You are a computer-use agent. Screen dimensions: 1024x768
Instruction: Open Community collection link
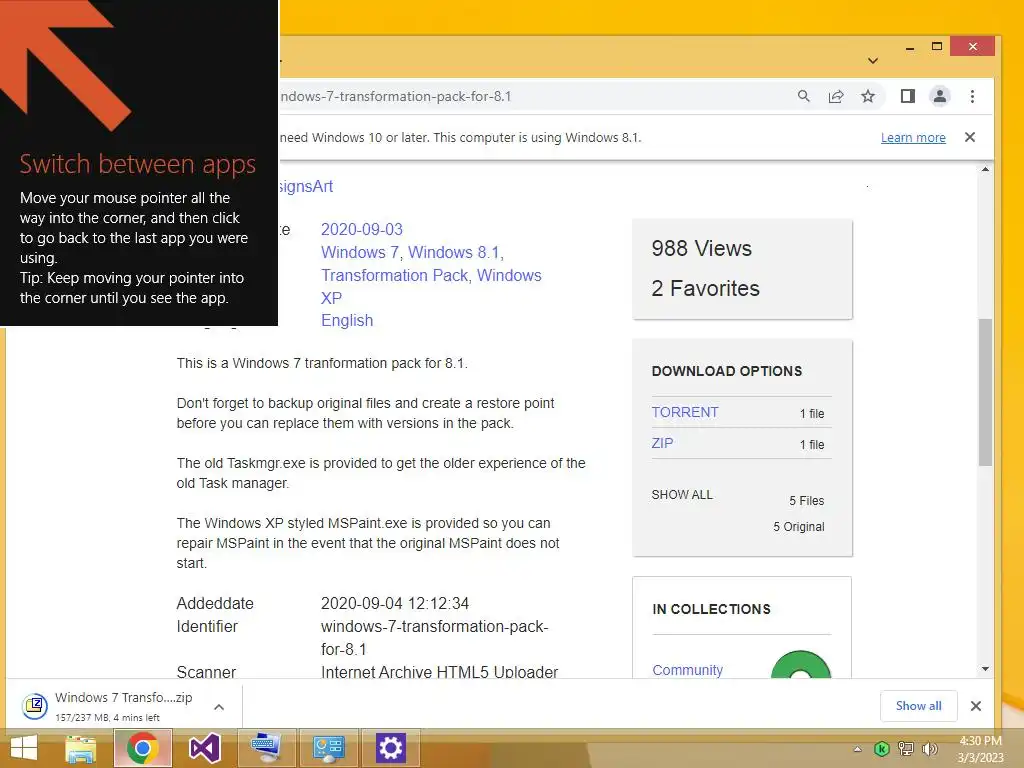(x=688, y=670)
